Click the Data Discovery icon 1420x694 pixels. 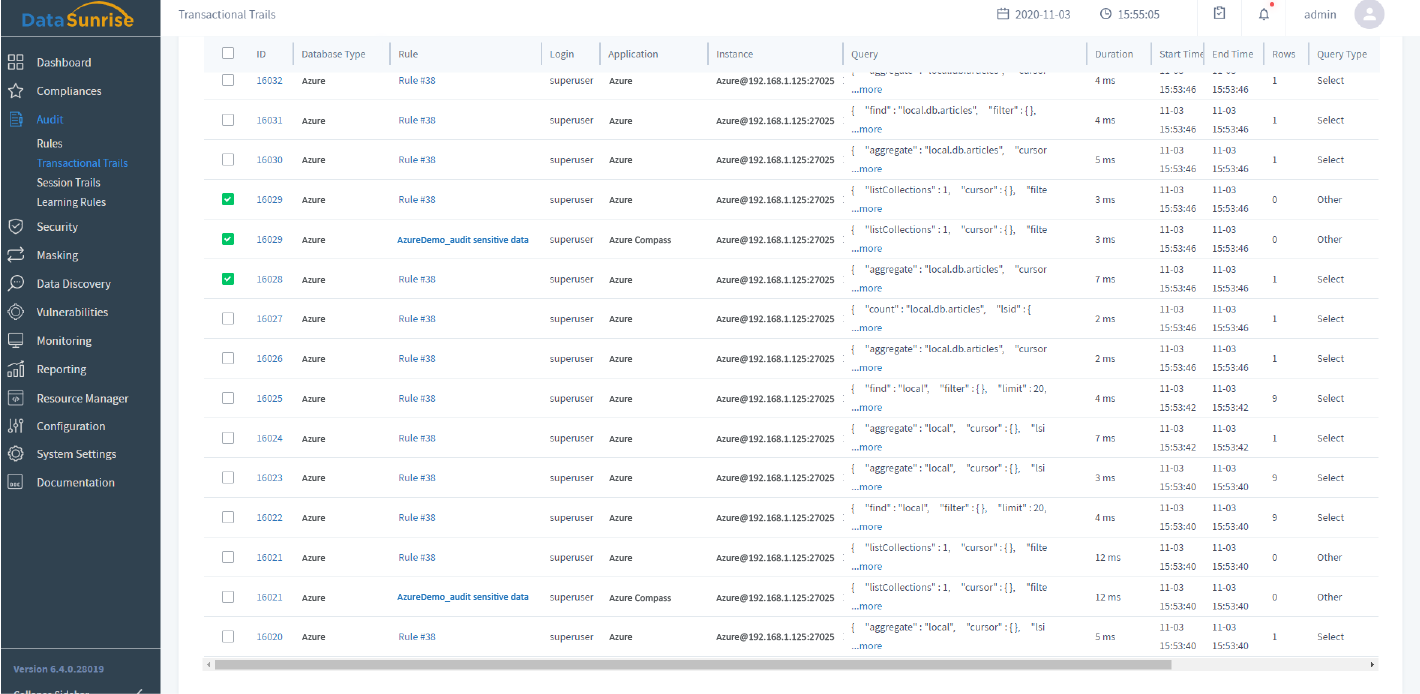16,284
